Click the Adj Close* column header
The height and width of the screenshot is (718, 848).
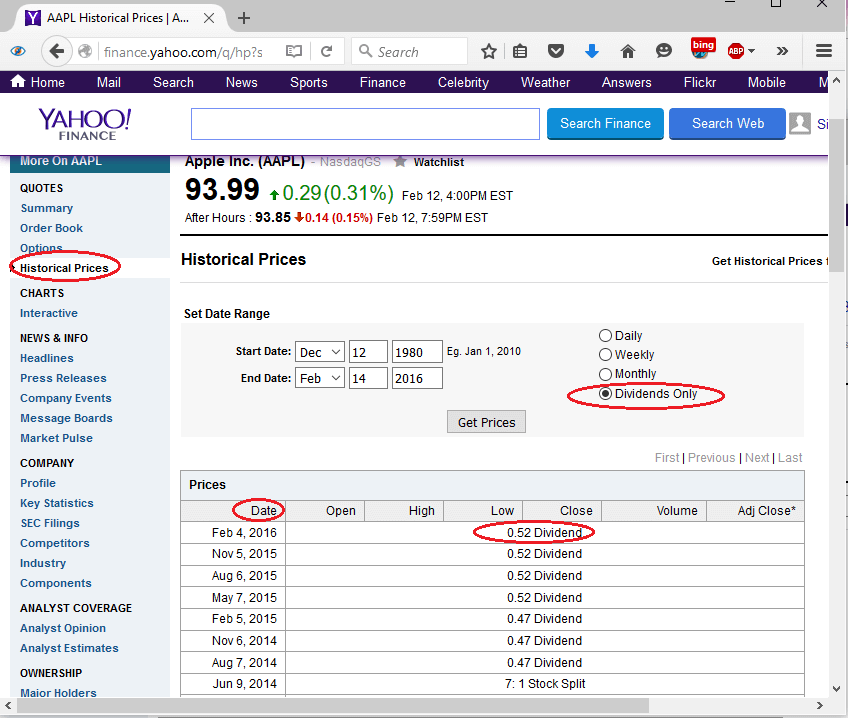(x=756, y=510)
